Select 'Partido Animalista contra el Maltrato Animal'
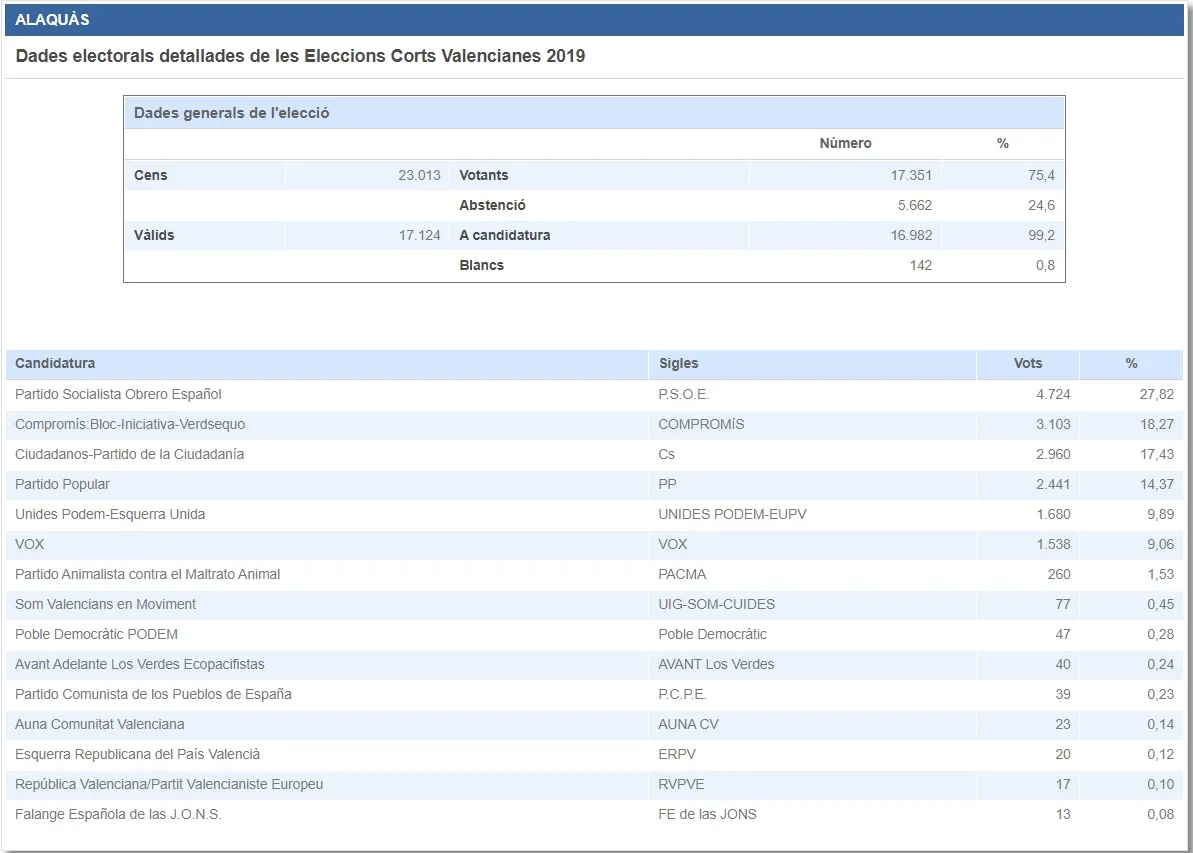Image resolution: width=1193 pixels, height=853 pixels. pyautogui.click(x=148, y=574)
